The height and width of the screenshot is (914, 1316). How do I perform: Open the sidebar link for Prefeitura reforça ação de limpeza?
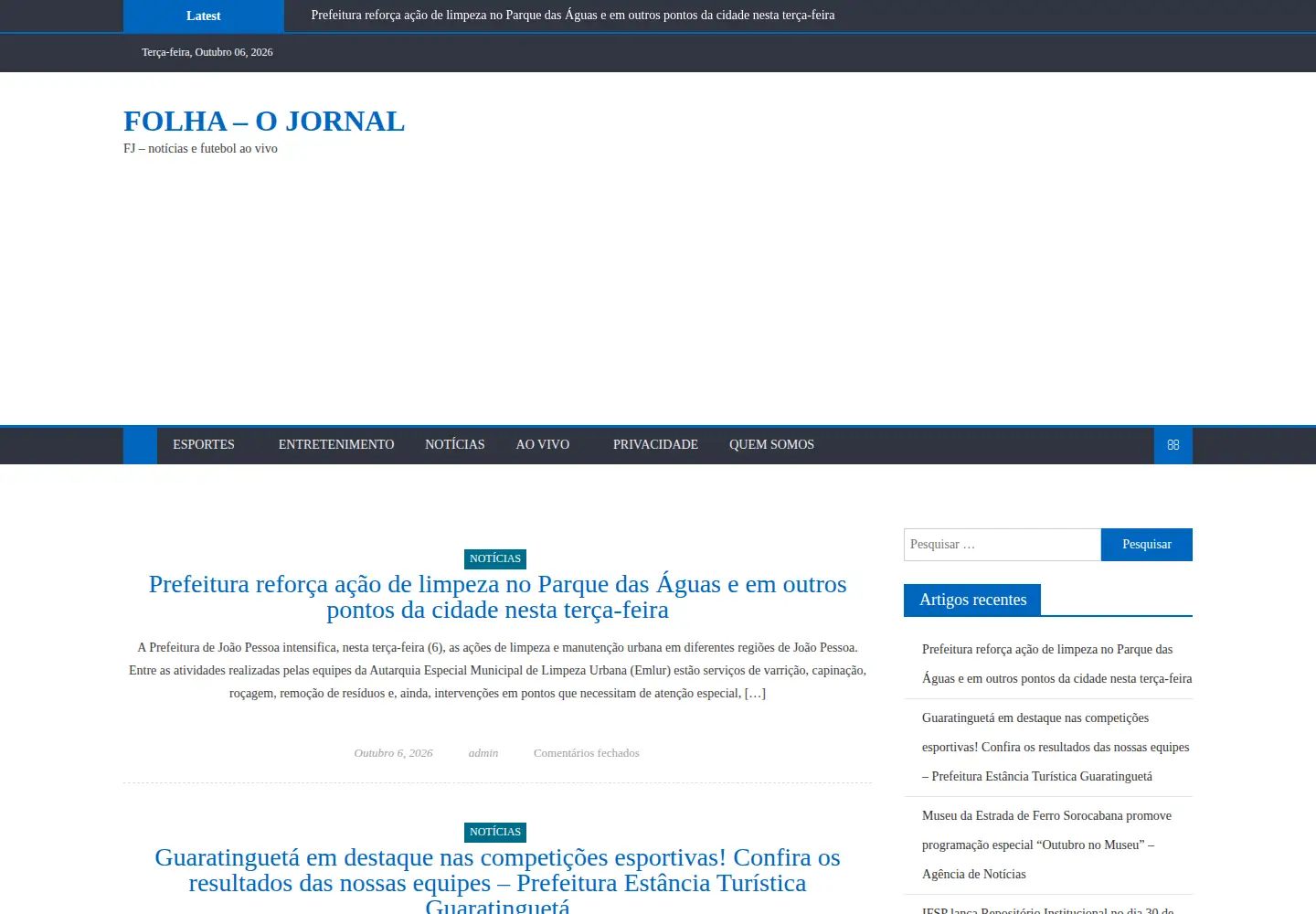pyautogui.click(x=1056, y=664)
